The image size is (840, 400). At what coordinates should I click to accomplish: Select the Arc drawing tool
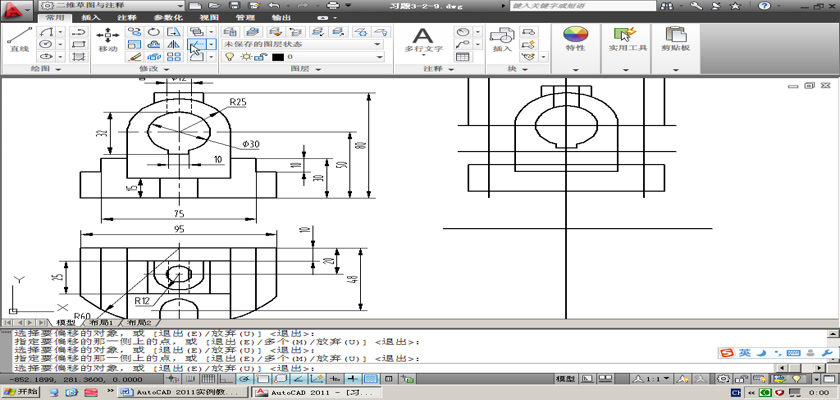point(47,32)
